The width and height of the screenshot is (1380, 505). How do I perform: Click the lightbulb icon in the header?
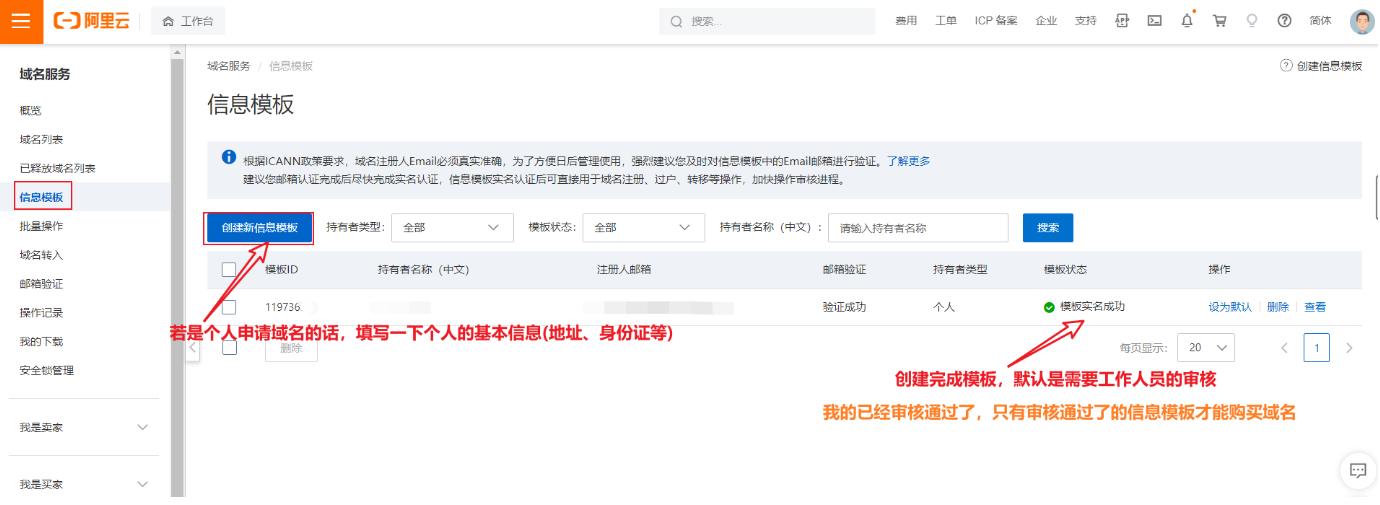1251,21
